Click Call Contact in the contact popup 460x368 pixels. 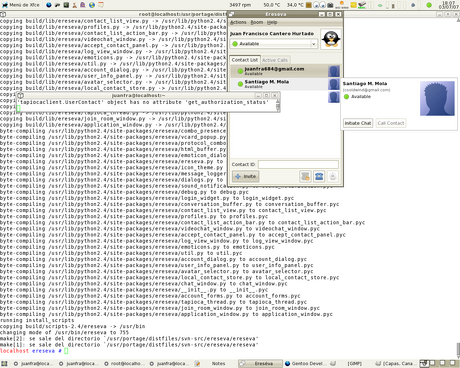[391, 123]
